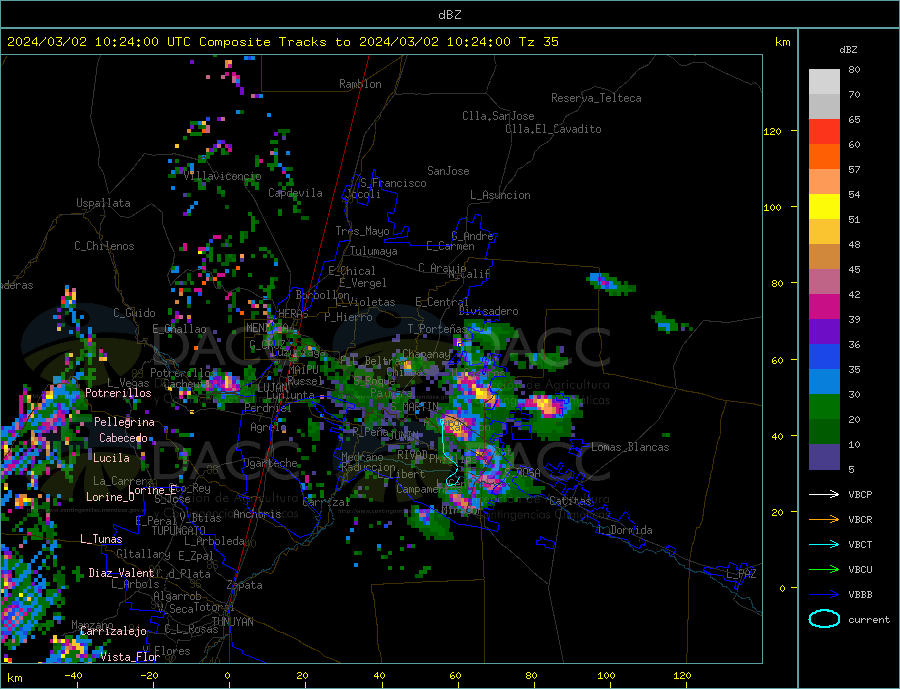Click the 'C_Chilenos' map label
This screenshot has width=900, height=689.
coord(104,246)
